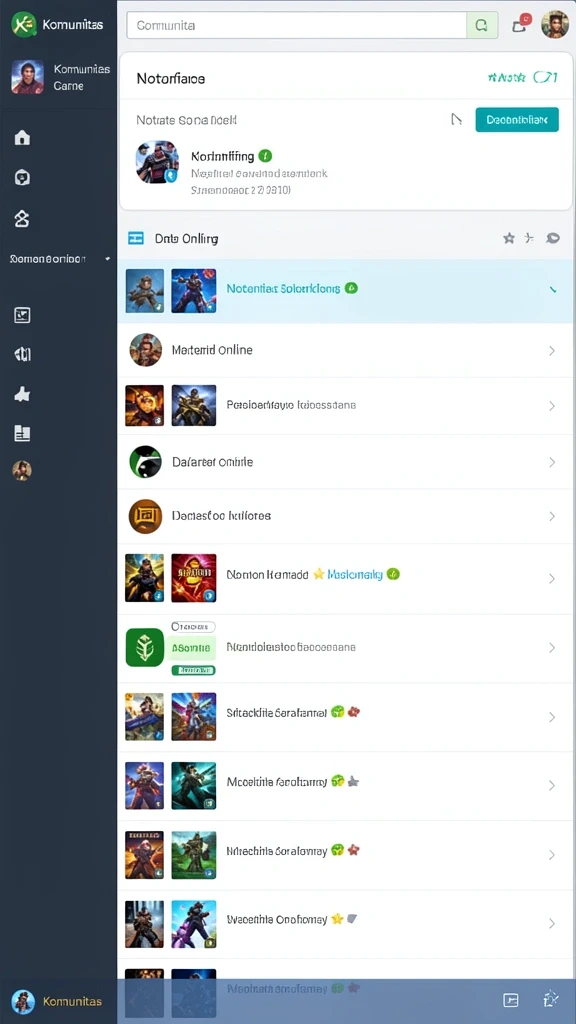
Task: Click the blue Maslomaky link
Action: [355, 575]
